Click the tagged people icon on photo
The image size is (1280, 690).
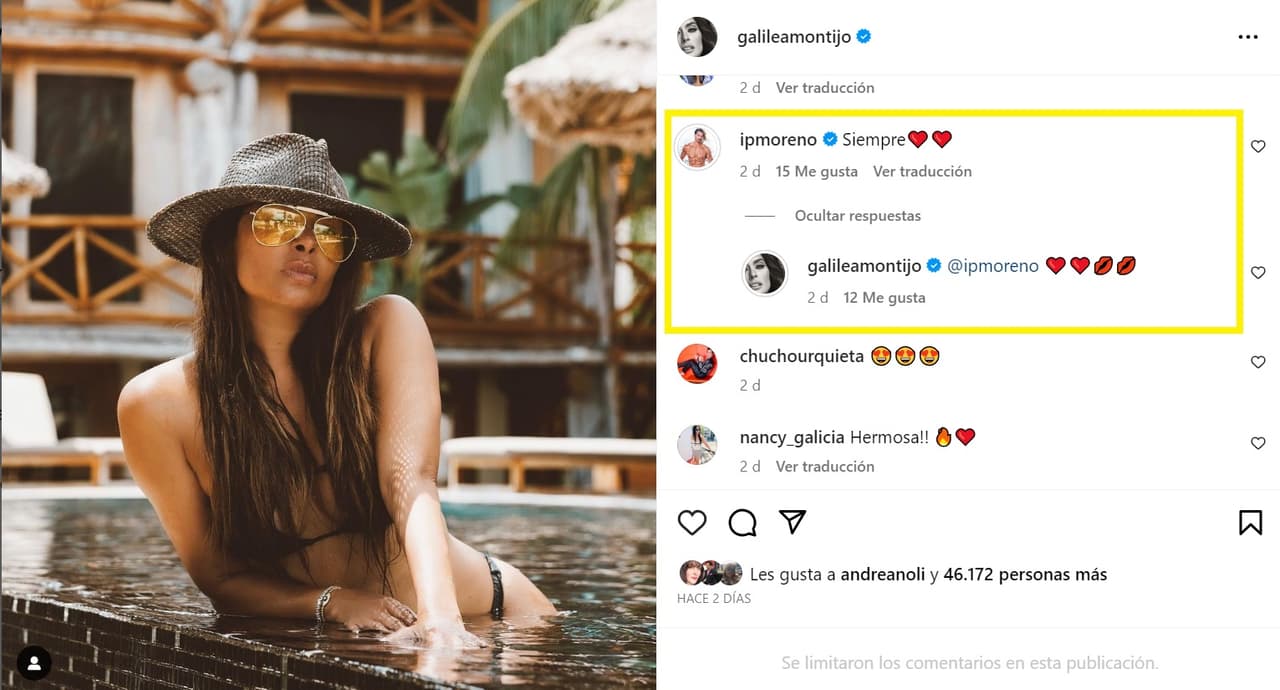(34, 662)
